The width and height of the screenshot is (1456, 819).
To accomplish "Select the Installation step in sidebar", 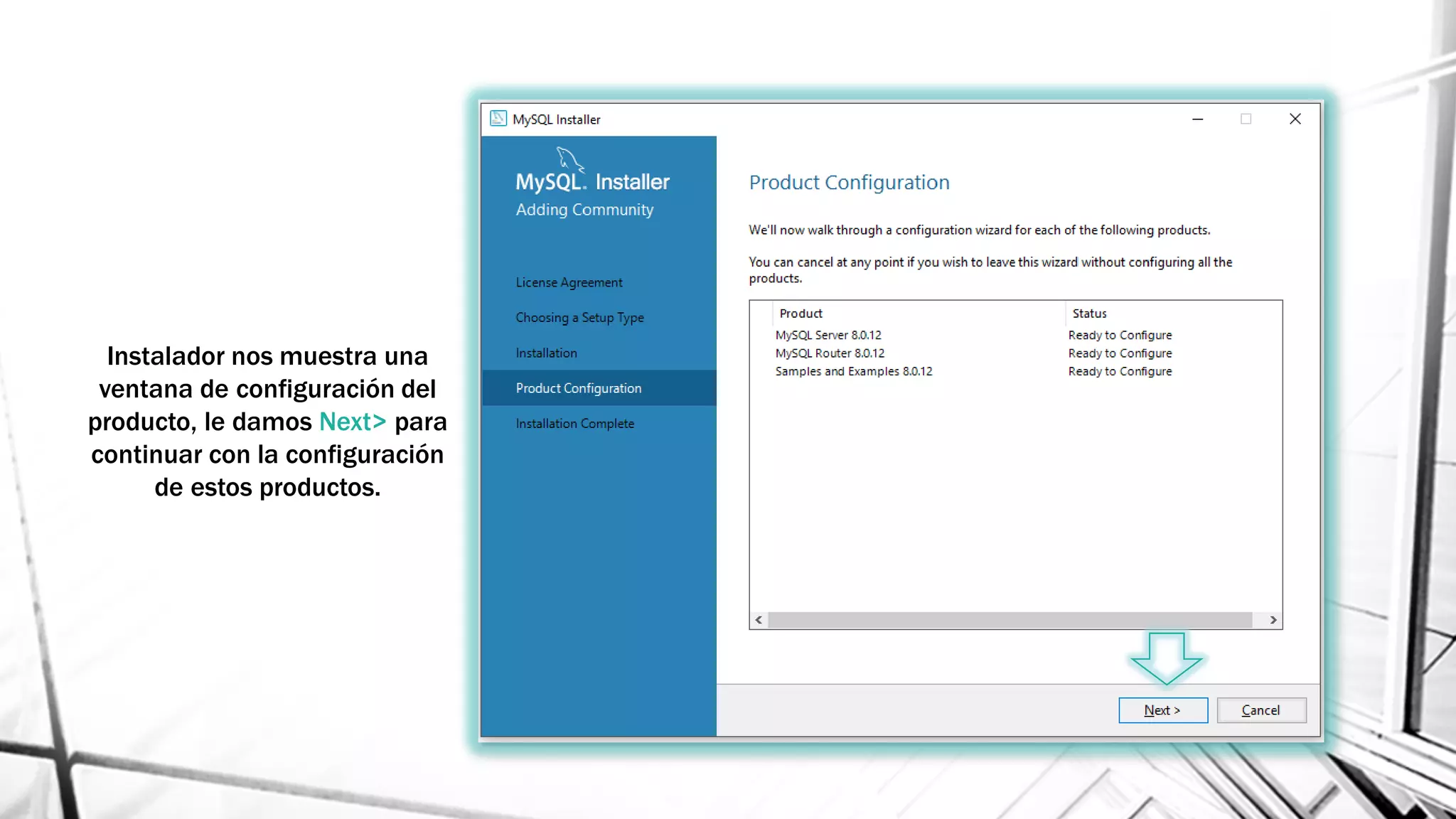I will pos(547,353).
